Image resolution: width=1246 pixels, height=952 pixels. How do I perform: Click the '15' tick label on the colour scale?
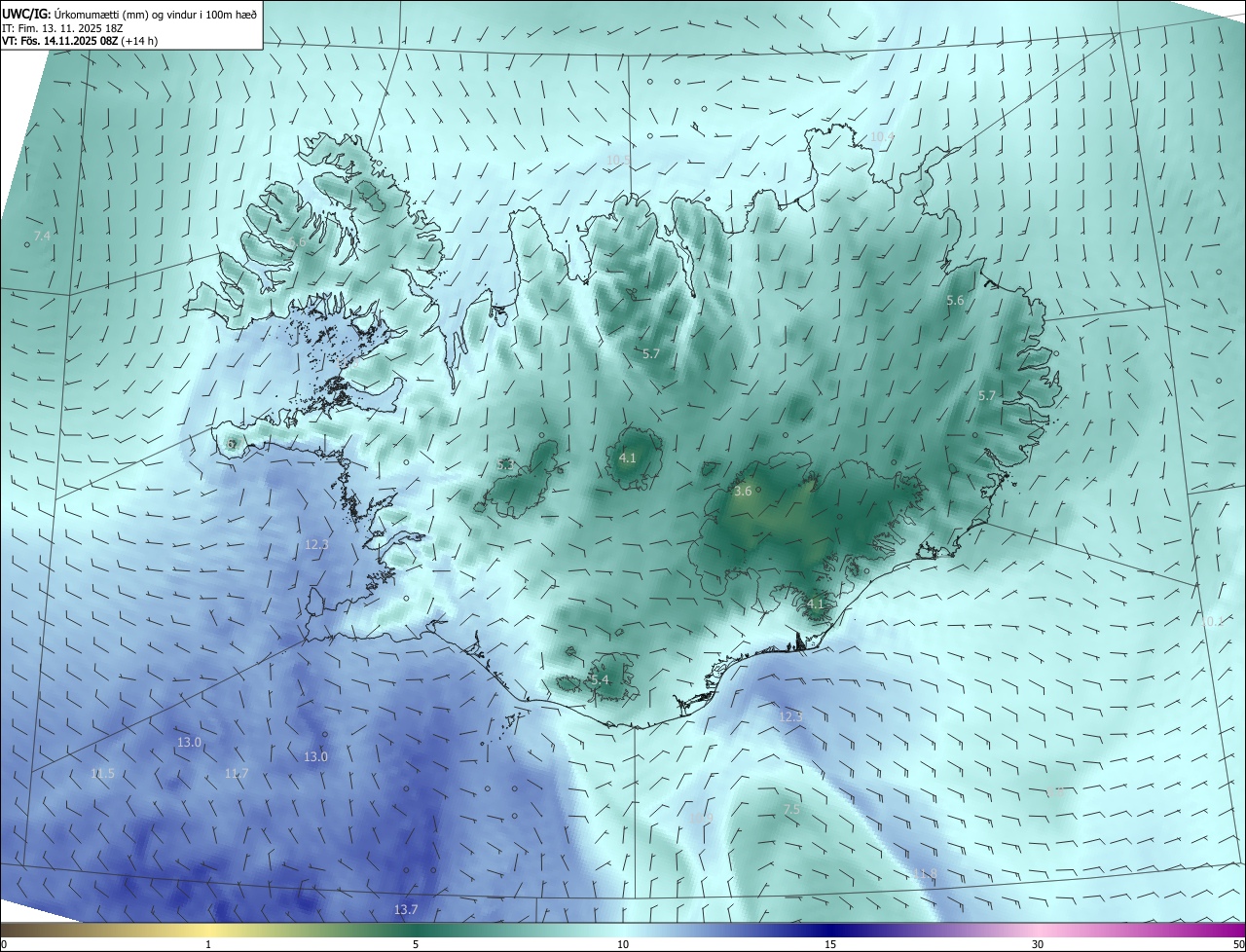[x=830, y=944]
